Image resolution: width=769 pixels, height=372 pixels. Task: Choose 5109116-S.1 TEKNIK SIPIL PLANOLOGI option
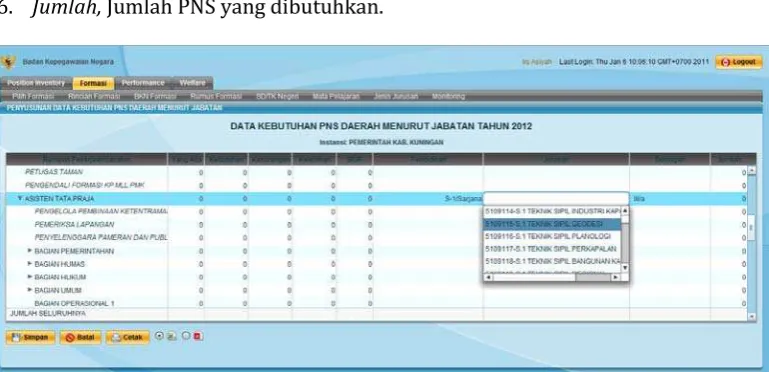point(552,236)
